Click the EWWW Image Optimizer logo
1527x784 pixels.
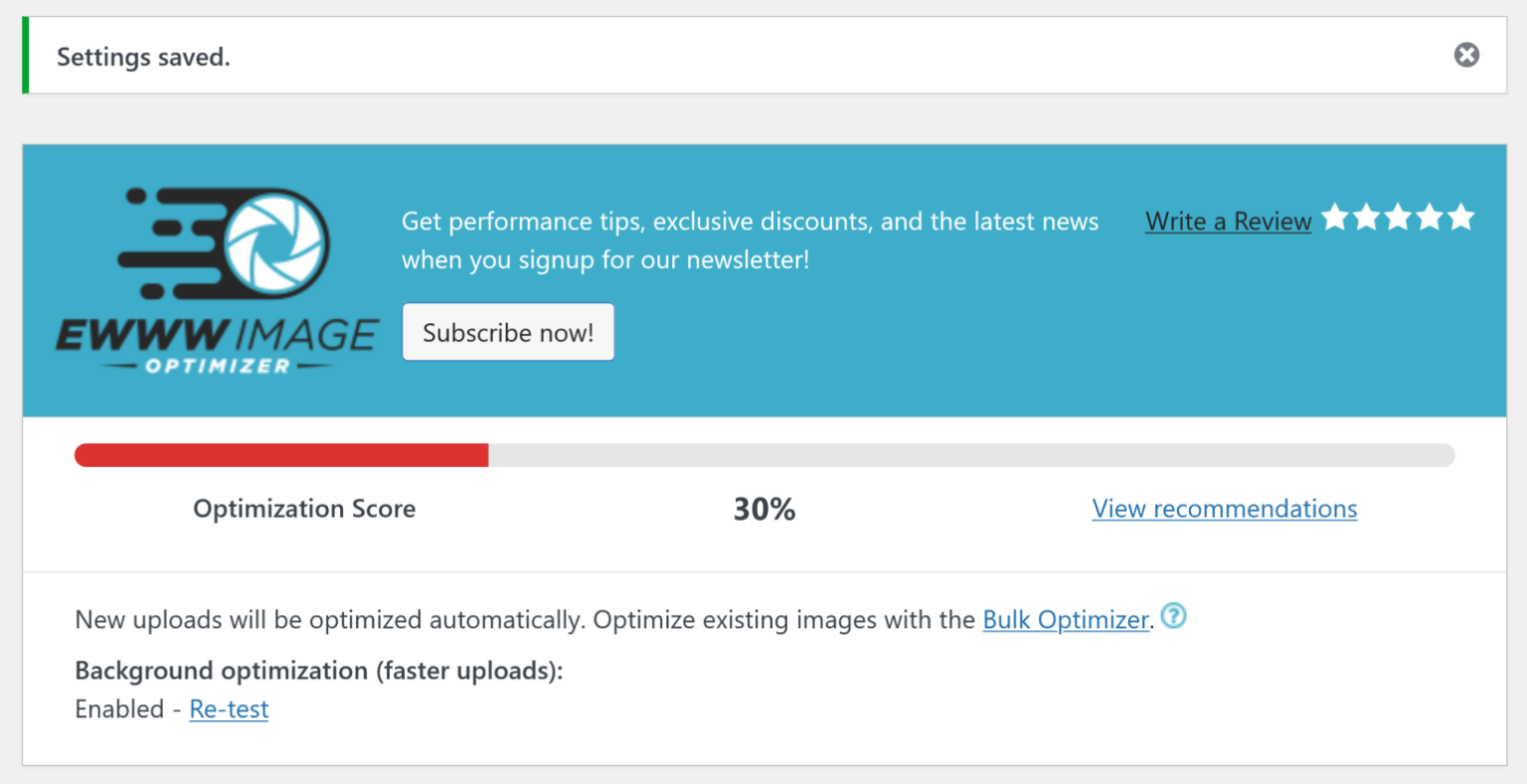tap(217, 278)
